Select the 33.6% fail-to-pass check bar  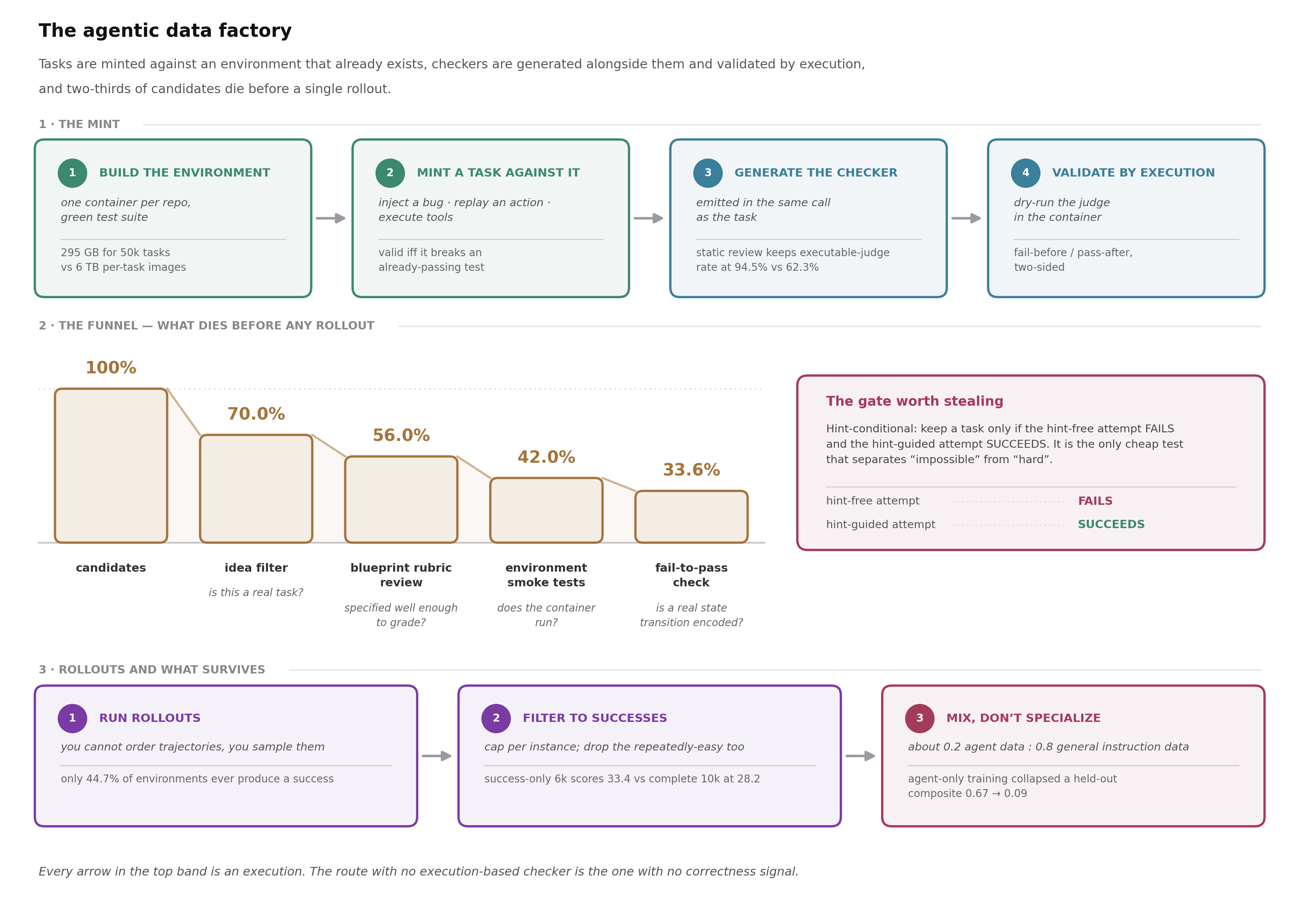pos(691,517)
